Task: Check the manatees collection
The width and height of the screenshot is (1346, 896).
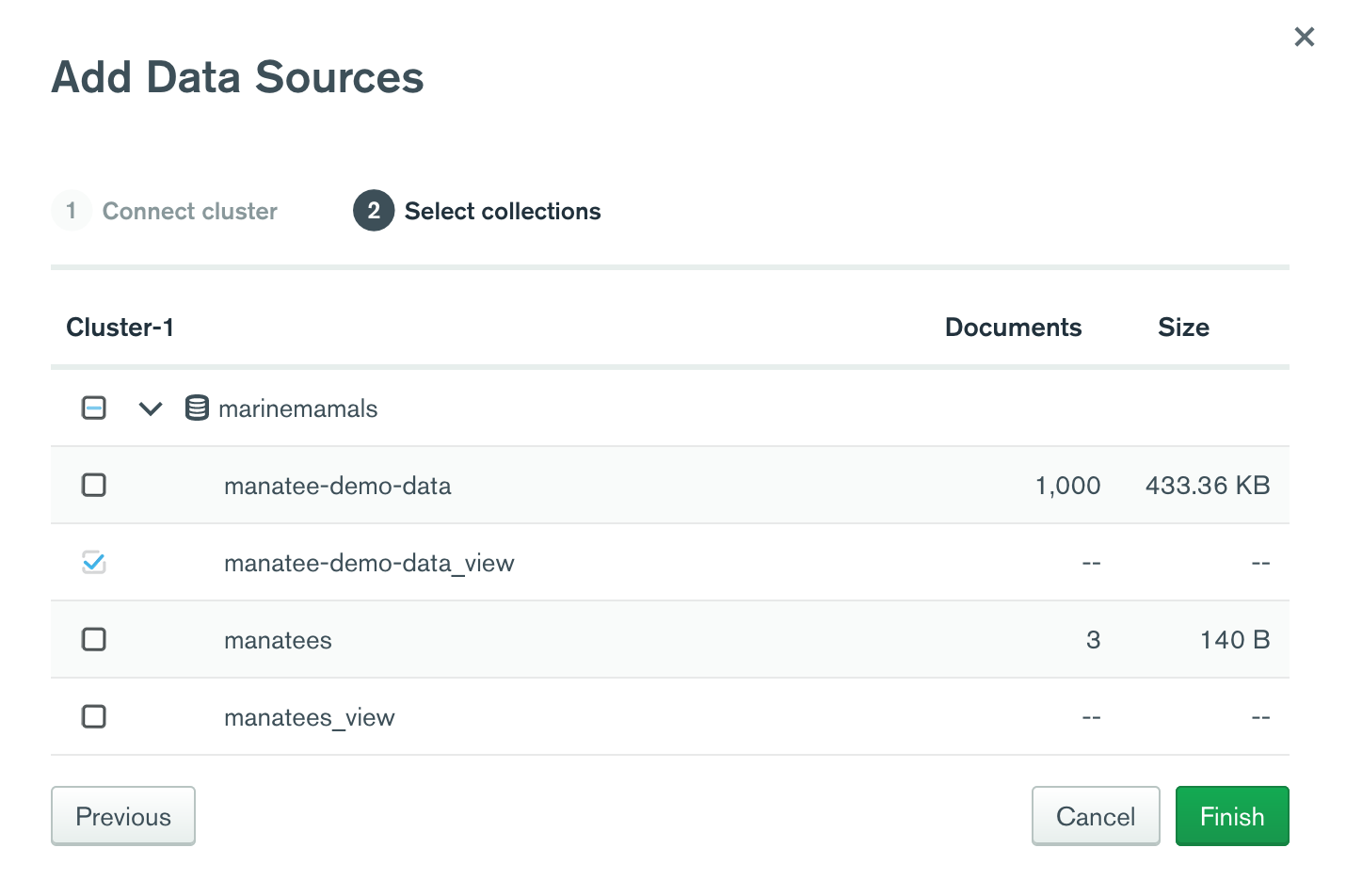Action: (x=93, y=639)
